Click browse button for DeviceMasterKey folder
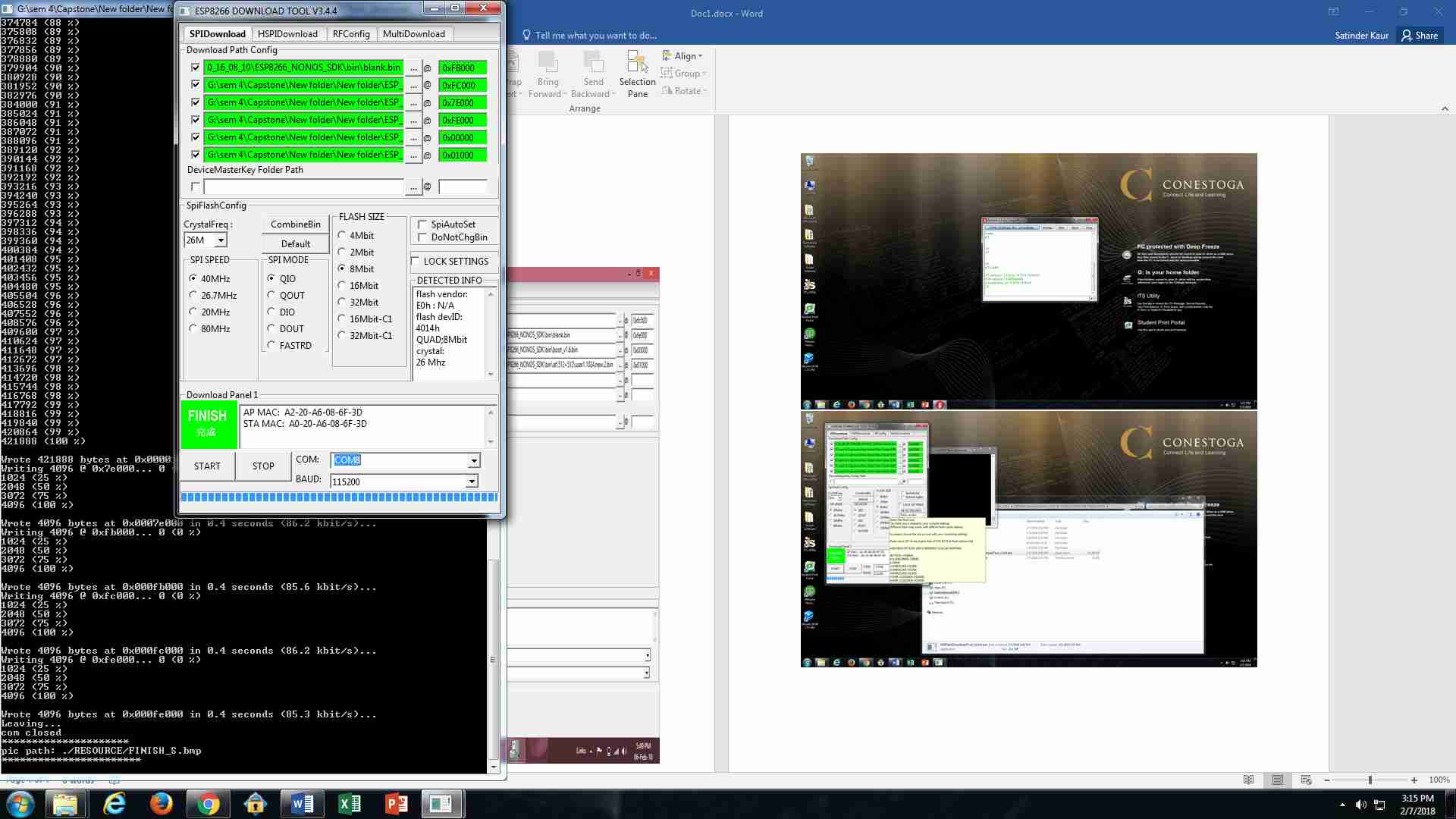 pos(413,186)
